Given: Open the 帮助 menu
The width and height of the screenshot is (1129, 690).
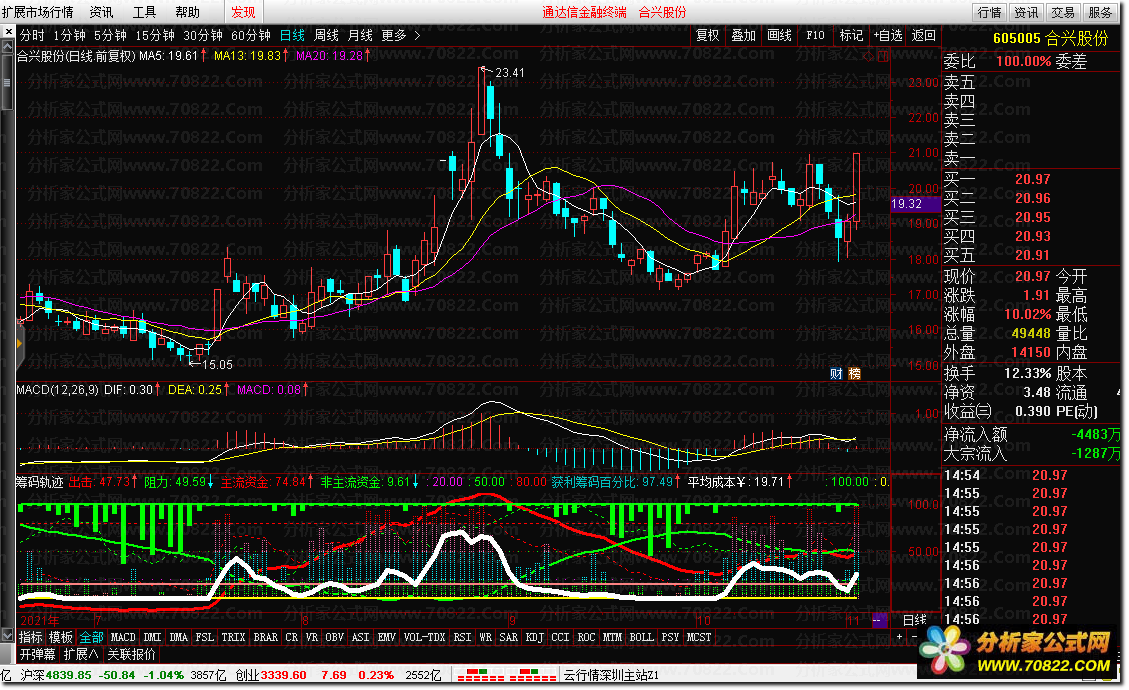Looking at the screenshot, I should (188, 12).
